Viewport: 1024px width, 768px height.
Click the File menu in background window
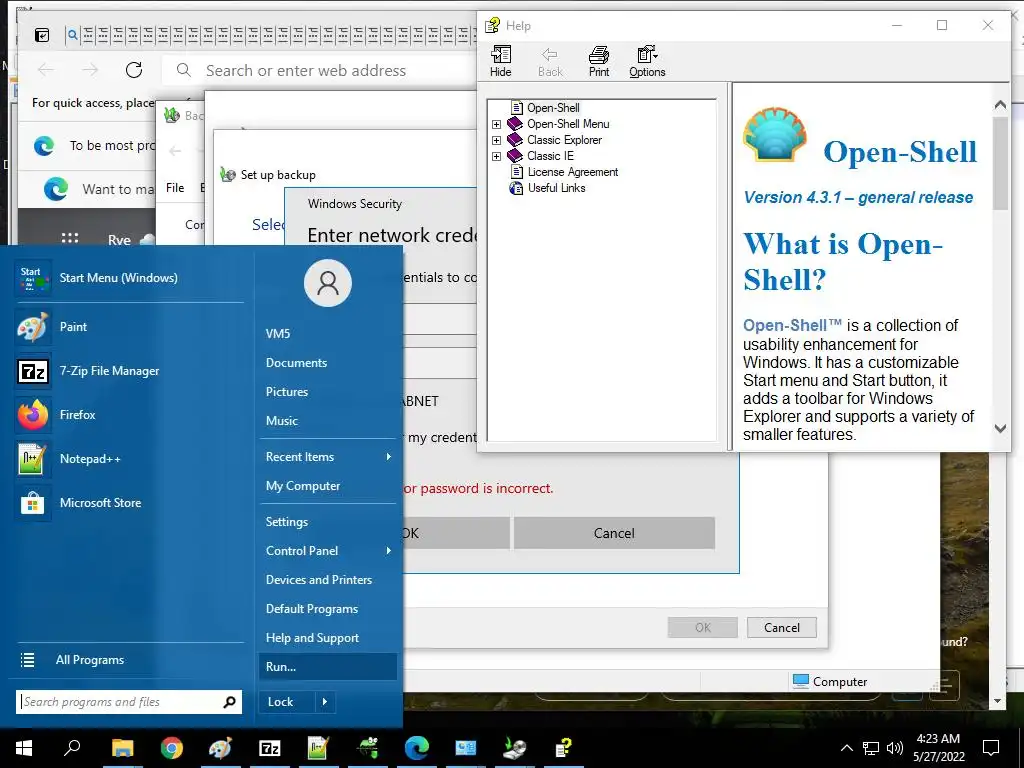click(175, 188)
